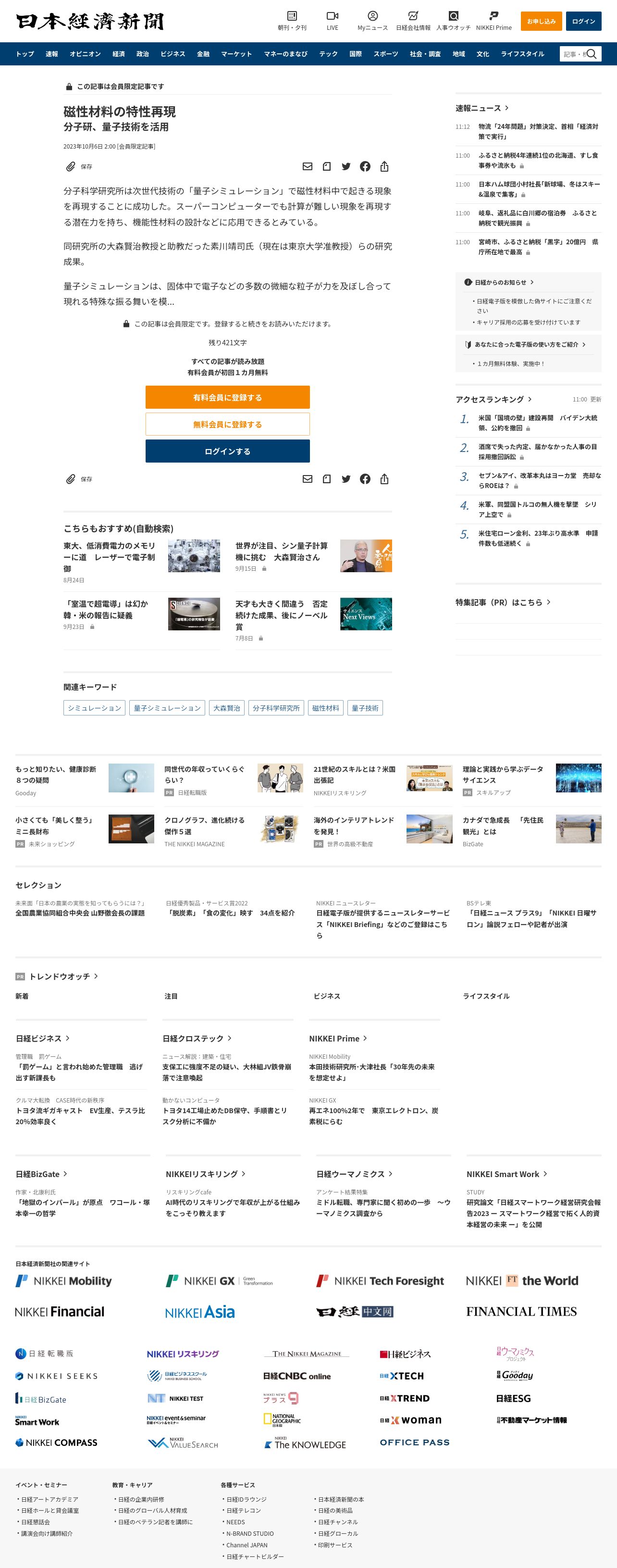Expand 日経からのお知らせ chevron
617x1568 pixels.
click(x=532, y=282)
